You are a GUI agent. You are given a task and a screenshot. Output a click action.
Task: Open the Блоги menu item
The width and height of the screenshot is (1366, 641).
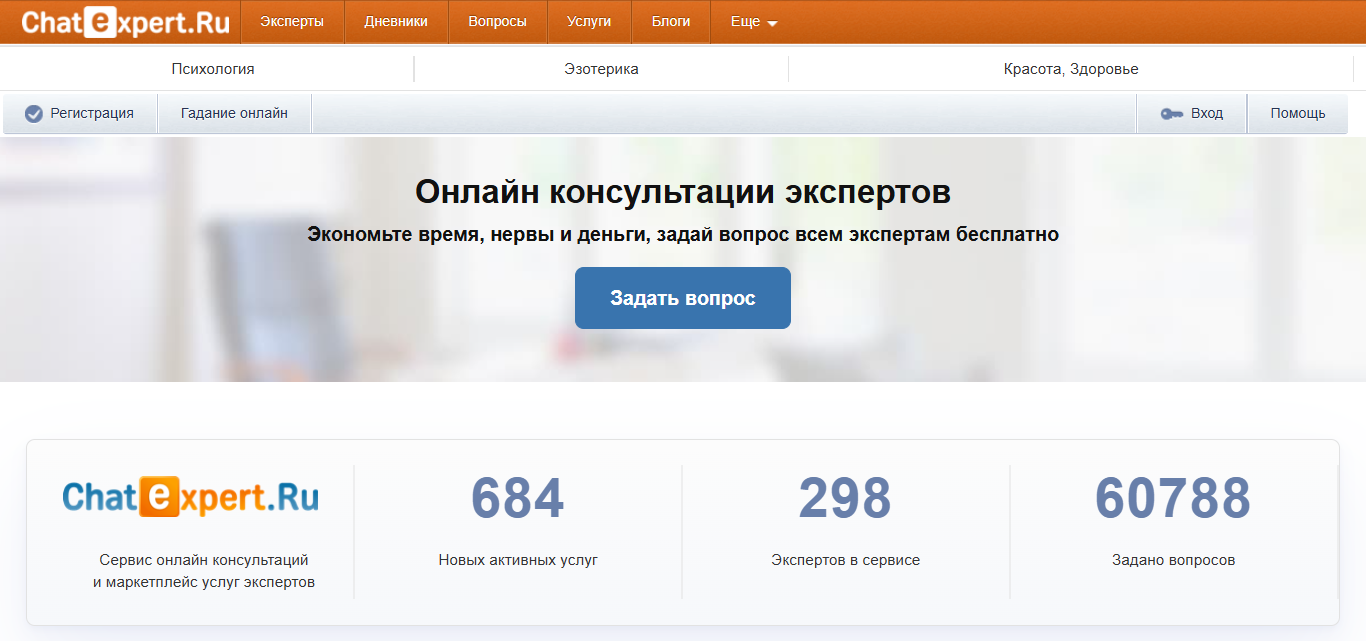pos(671,22)
